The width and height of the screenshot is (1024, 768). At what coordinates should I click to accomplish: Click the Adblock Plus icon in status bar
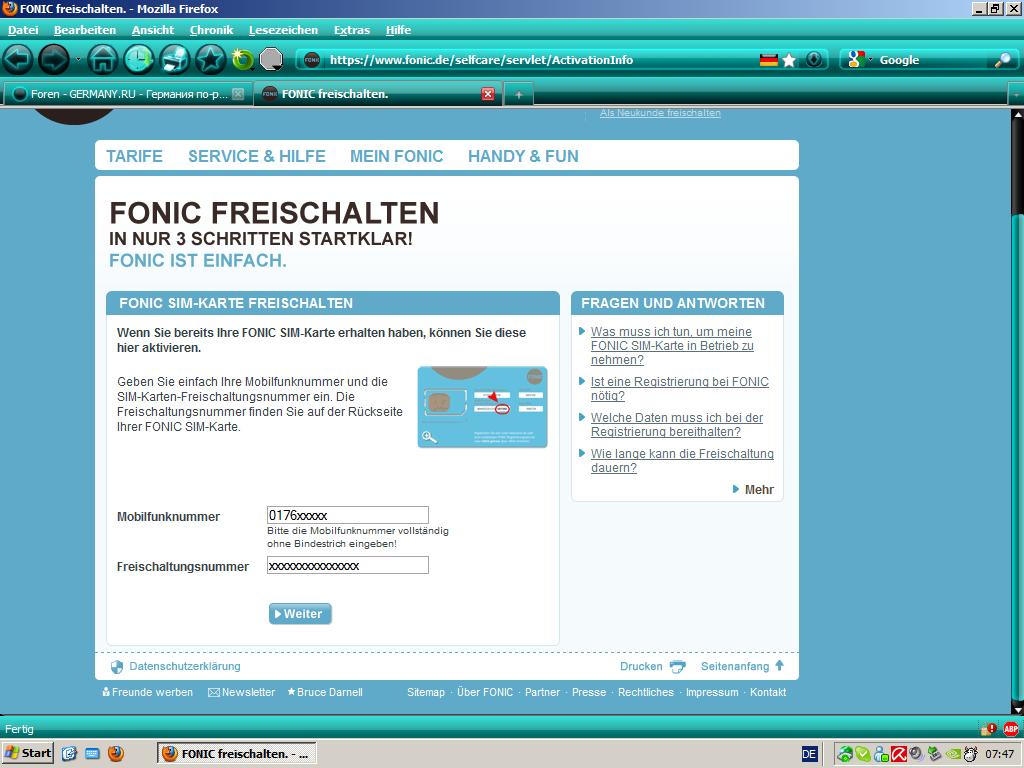[x=1011, y=729]
